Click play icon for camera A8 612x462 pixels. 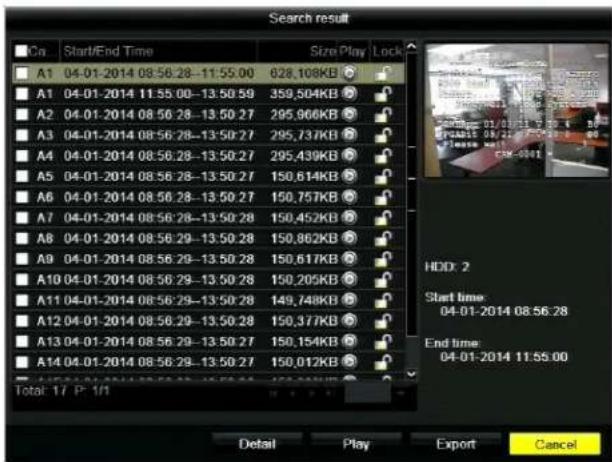click(349, 238)
